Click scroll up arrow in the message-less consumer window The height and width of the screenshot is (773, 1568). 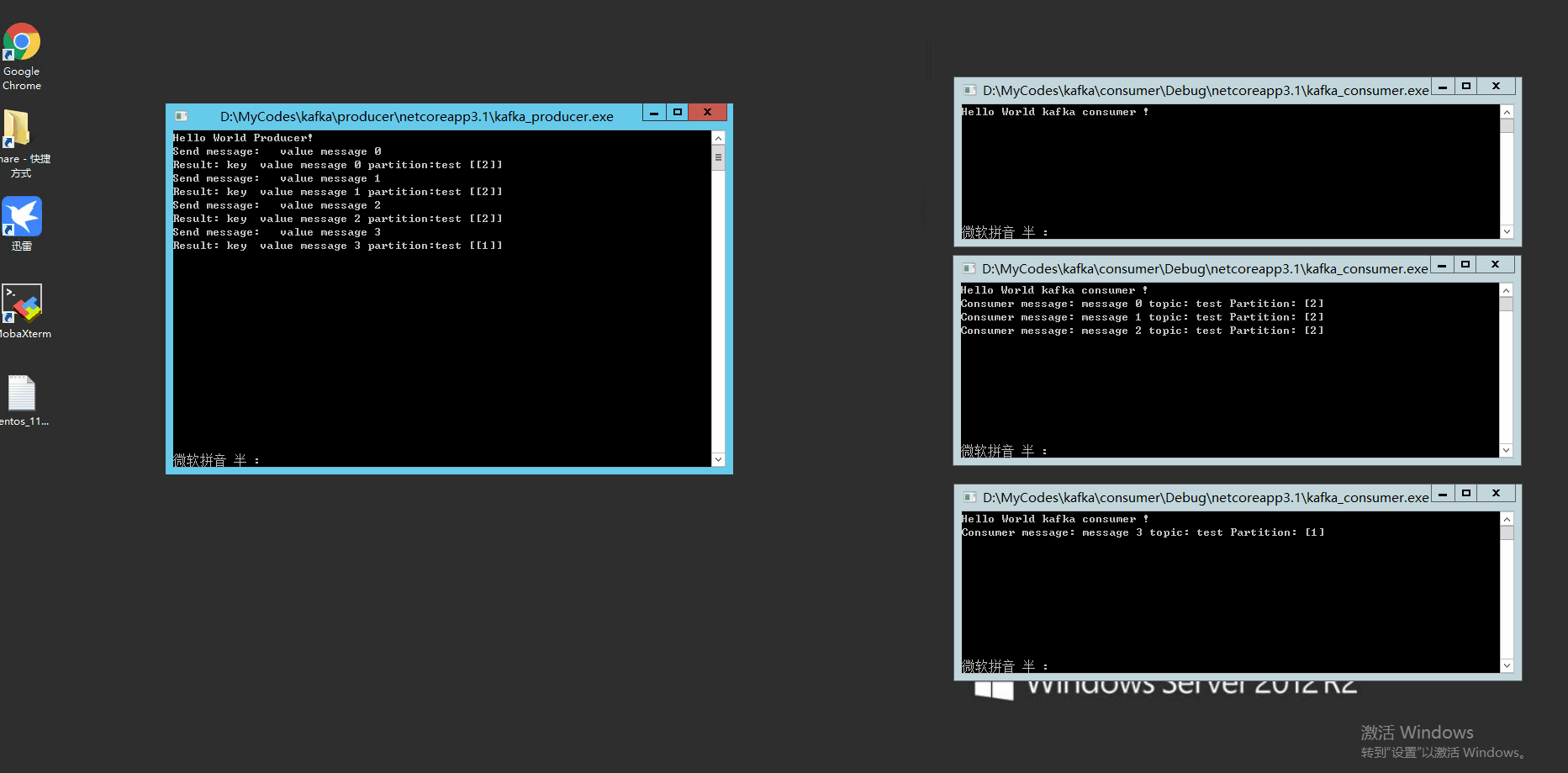(1507, 112)
